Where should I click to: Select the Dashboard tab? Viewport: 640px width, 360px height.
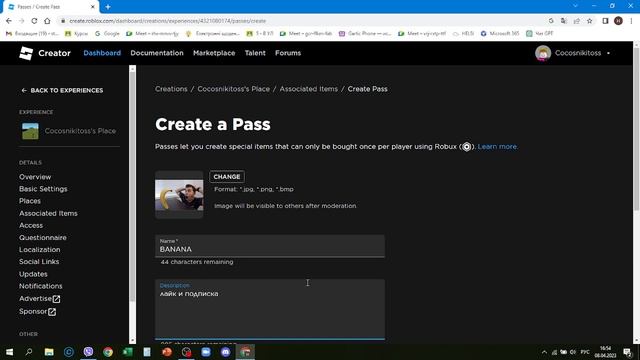coord(102,53)
